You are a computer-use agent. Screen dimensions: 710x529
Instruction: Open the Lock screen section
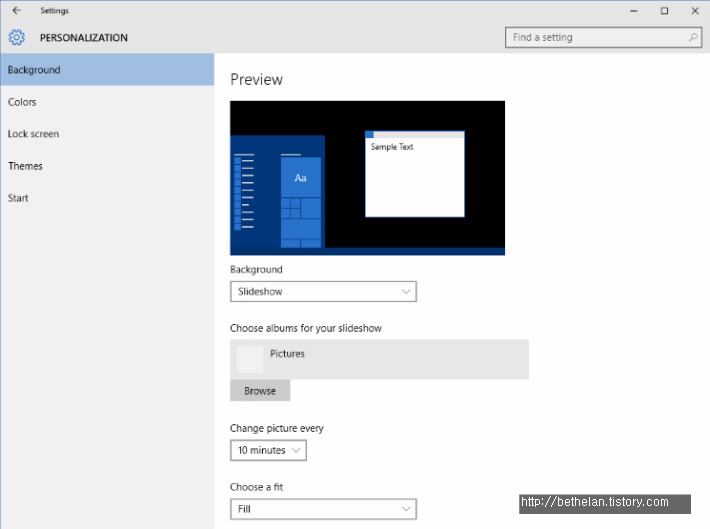point(107,134)
